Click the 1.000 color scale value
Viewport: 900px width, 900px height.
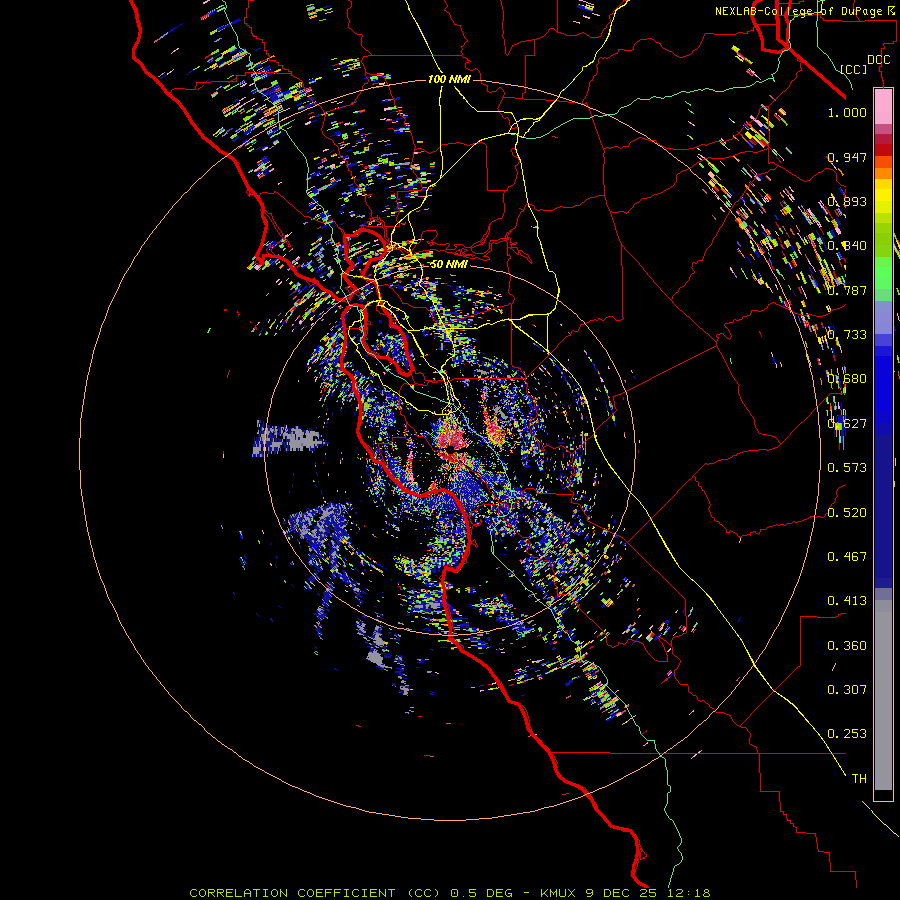[x=847, y=112]
